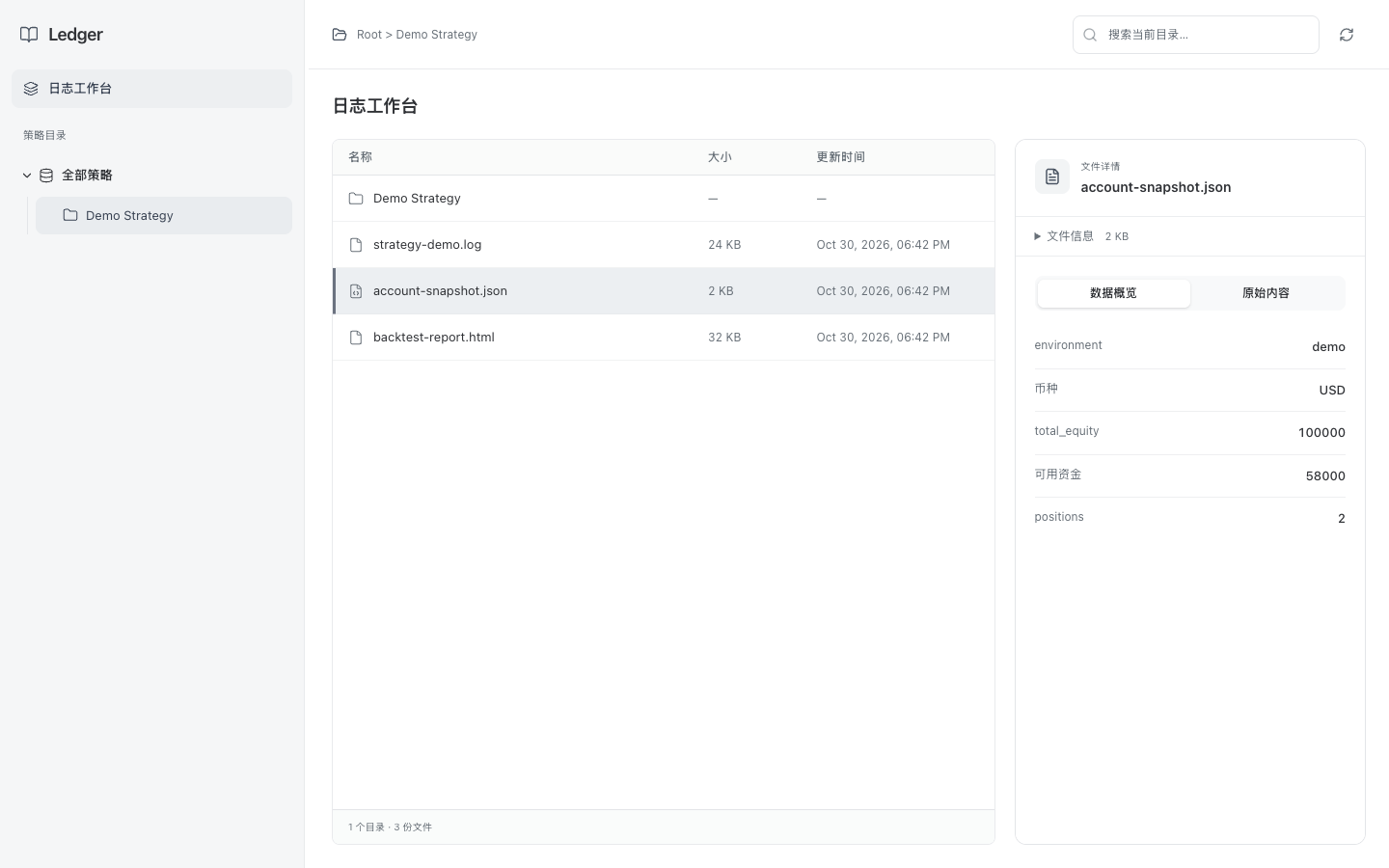Click the 币种 value USD
The height and width of the screenshot is (868, 1389).
[x=1332, y=391]
